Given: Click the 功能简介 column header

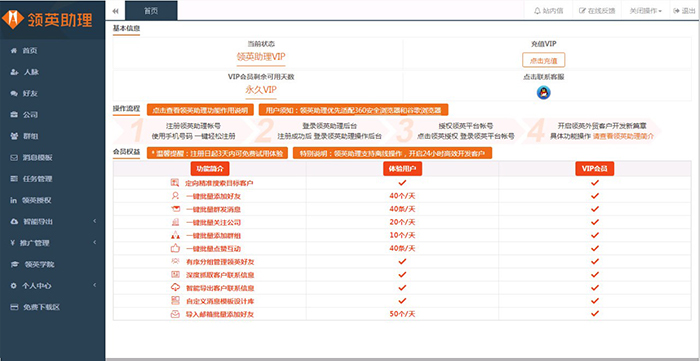Looking at the screenshot, I should 210,168.
